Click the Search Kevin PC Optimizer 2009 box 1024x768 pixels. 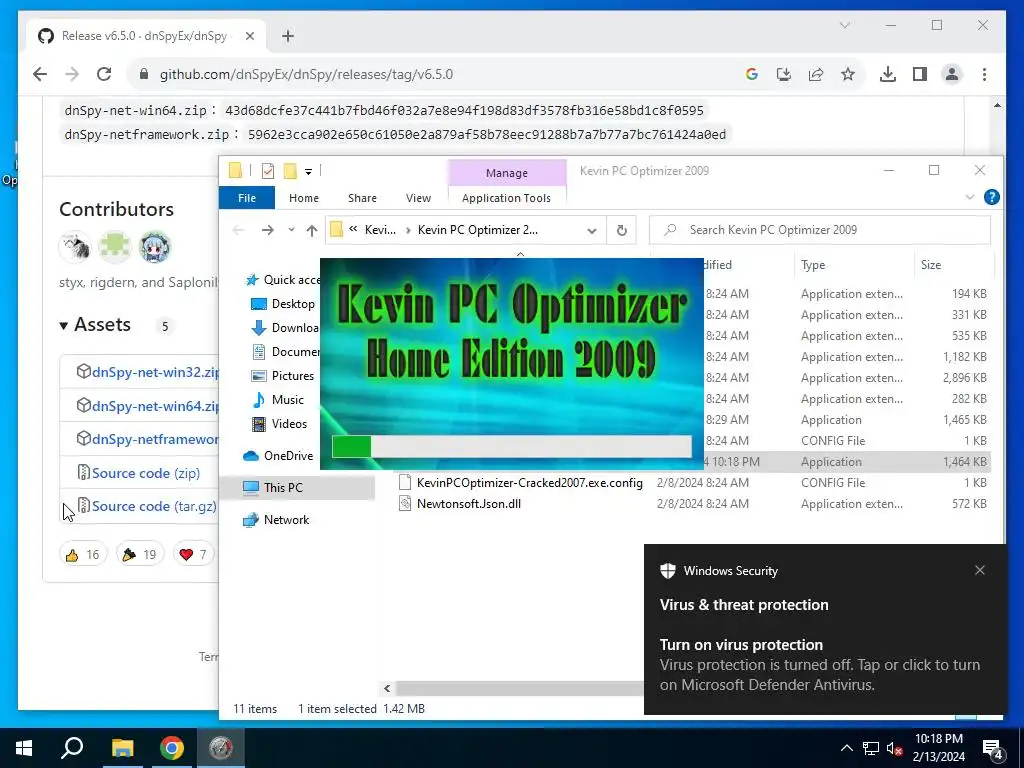click(820, 230)
